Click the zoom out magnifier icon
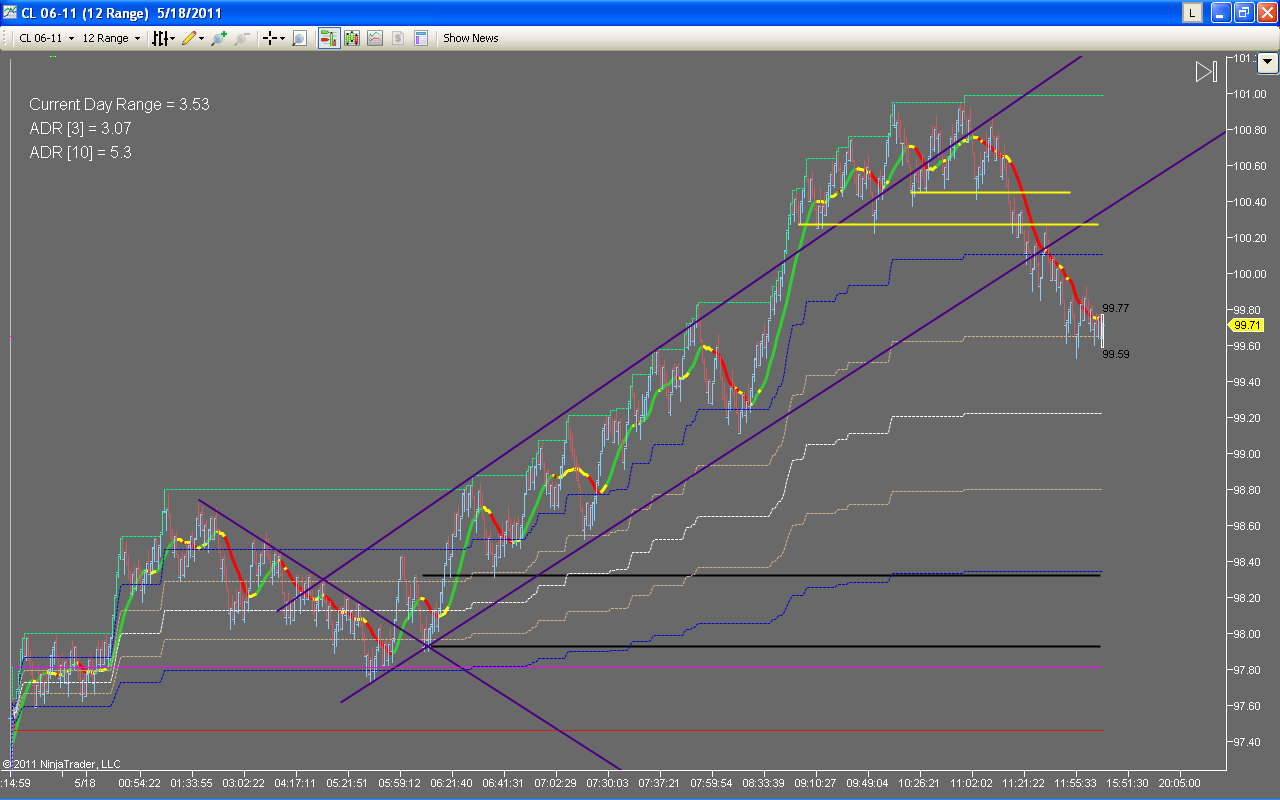 click(242, 38)
